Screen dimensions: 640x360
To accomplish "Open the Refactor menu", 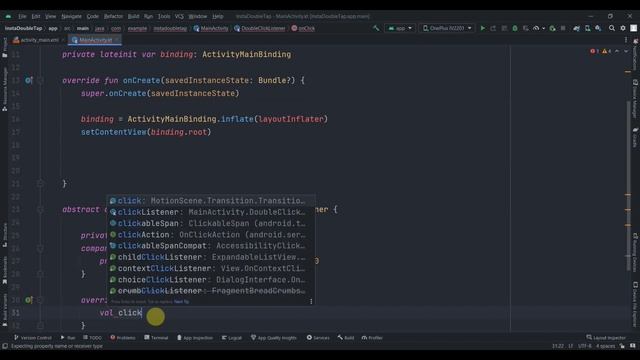I will [113, 16].
